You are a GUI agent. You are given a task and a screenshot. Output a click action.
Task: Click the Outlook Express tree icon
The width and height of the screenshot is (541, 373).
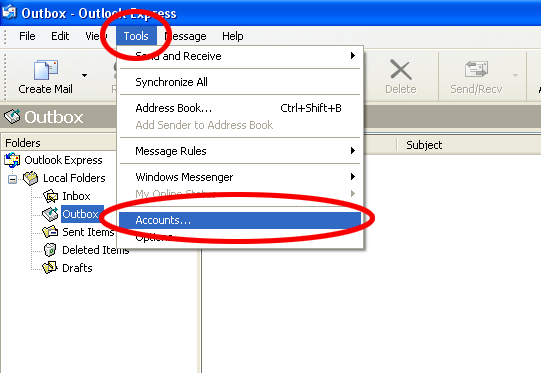(12, 160)
